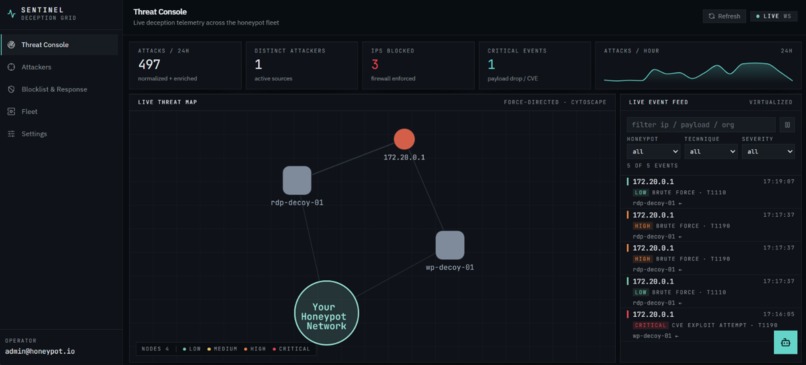Click the Blocklist & Response shield icon
The image size is (806, 365).
(11, 89)
